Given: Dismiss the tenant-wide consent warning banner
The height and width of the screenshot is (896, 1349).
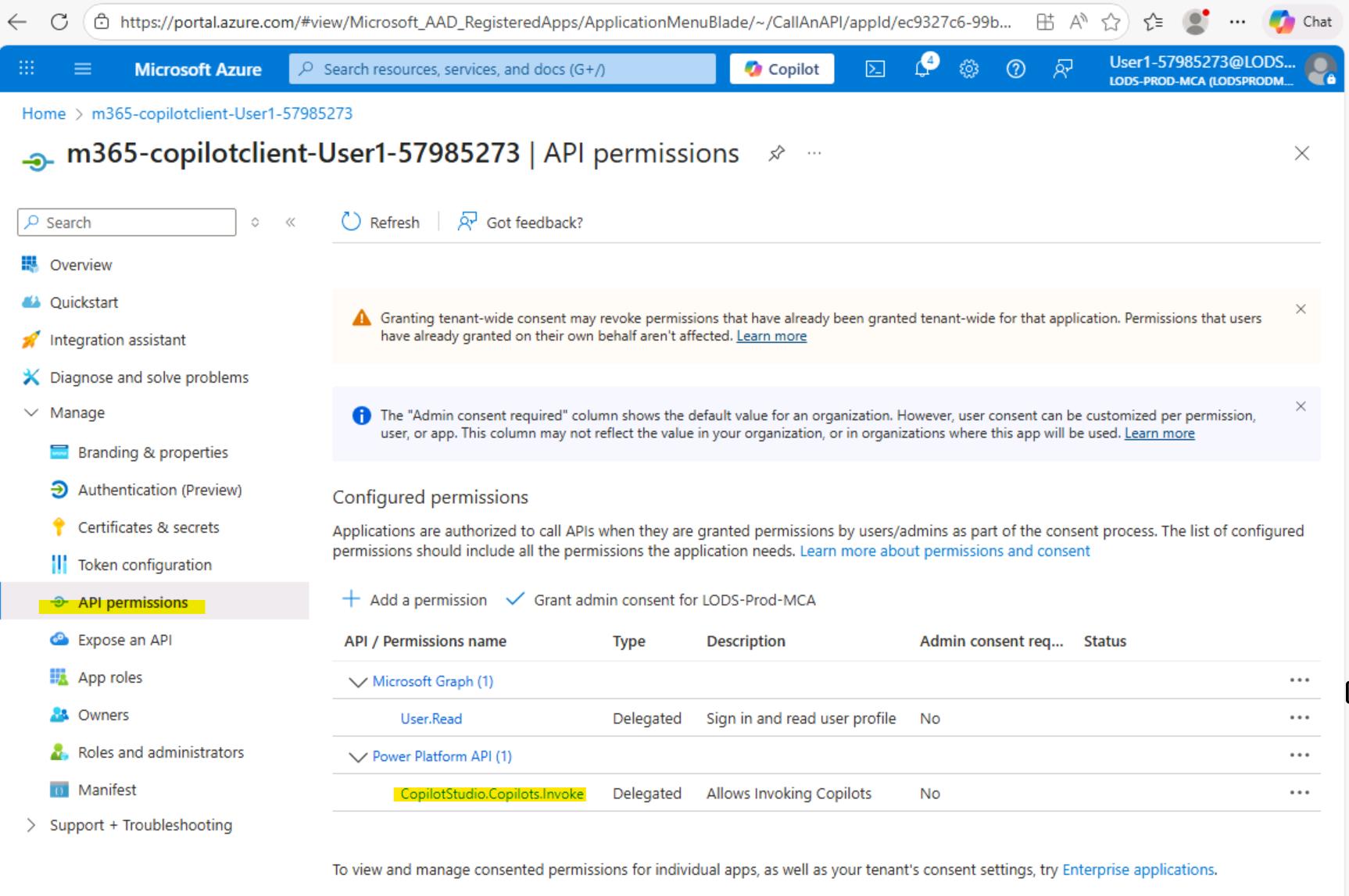Looking at the screenshot, I should [1301, 309].
